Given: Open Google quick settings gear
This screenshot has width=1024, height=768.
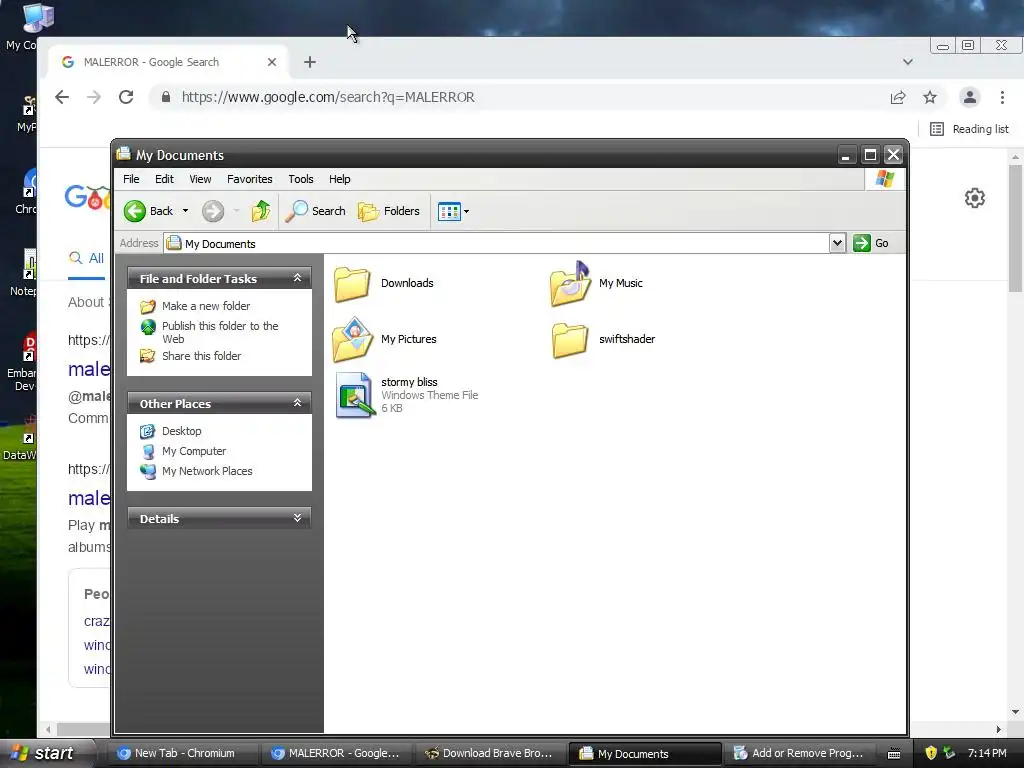Looking at the screenshot, I should (x=974, y=198).
